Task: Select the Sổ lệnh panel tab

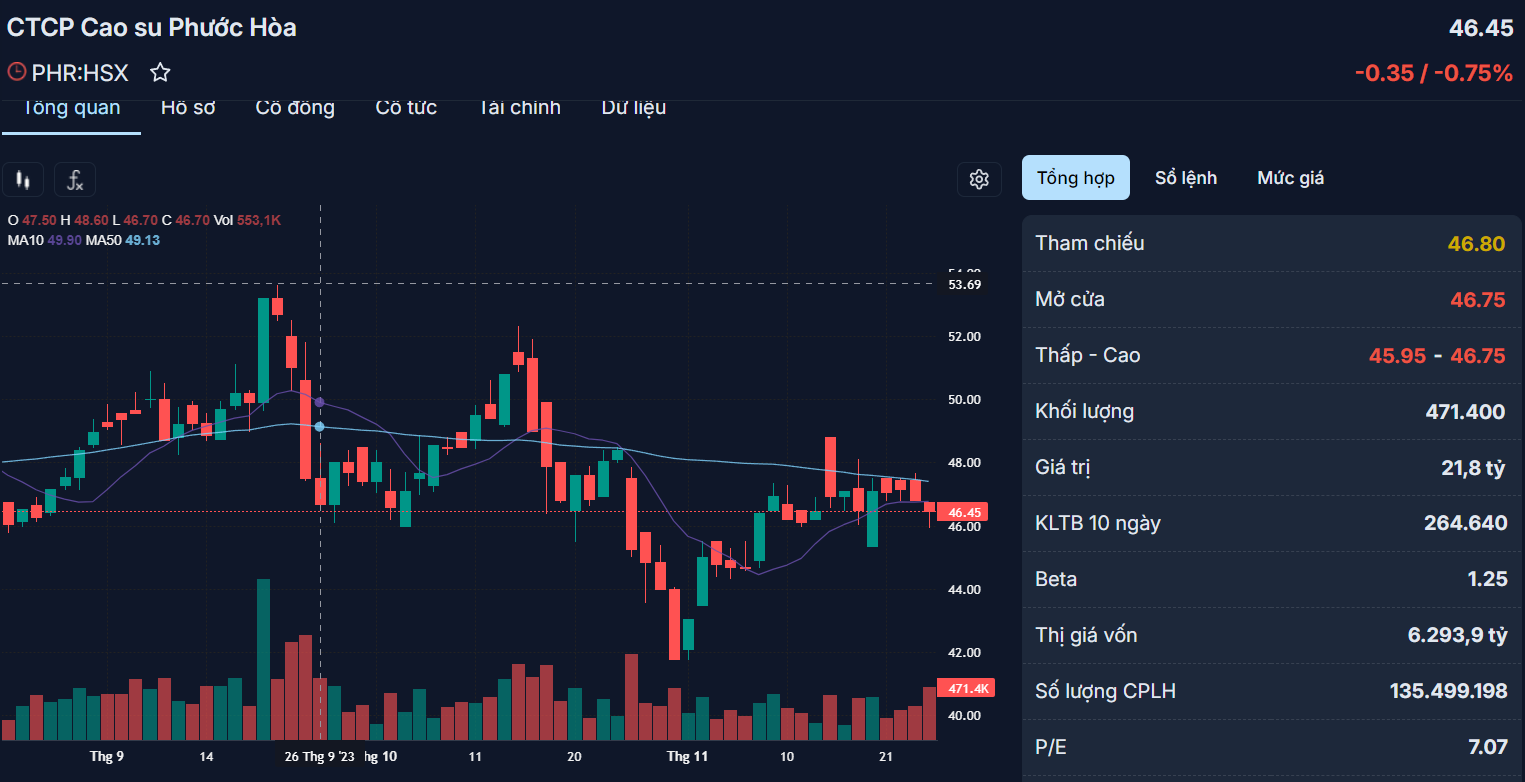Action: point(1186,178)
